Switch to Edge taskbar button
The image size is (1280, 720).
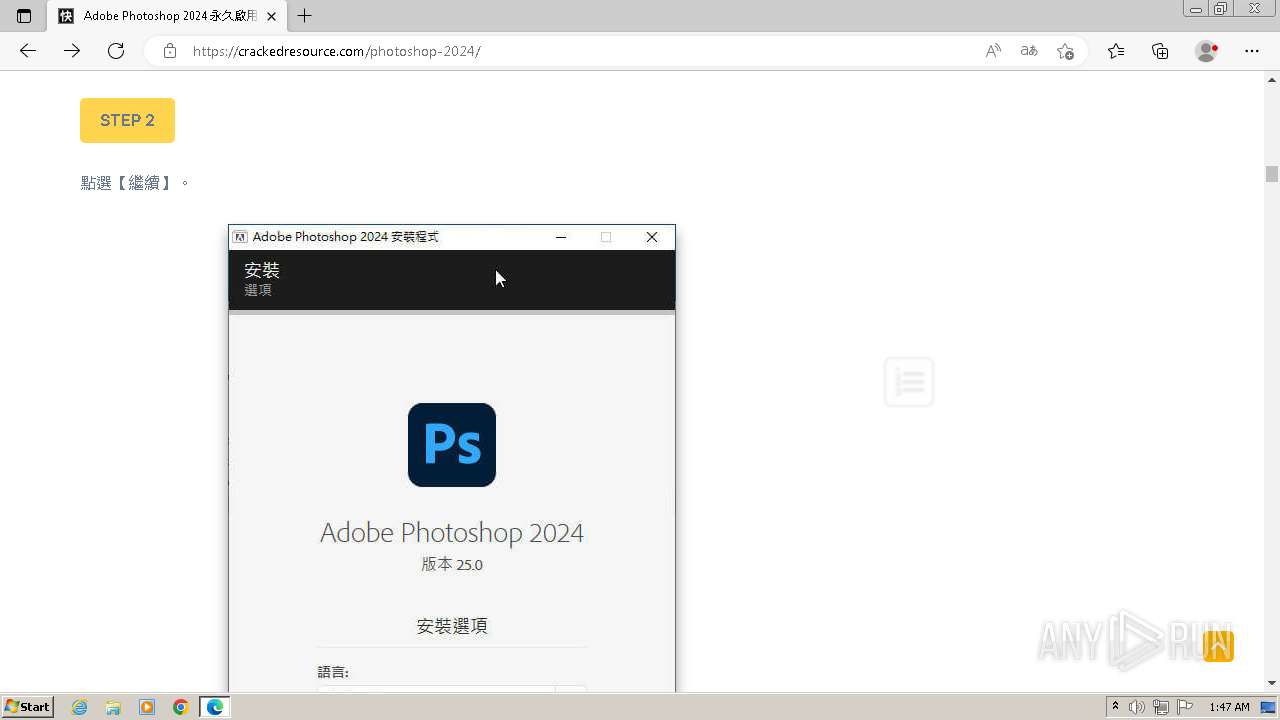pyautogui.click(x=215, y=707)
